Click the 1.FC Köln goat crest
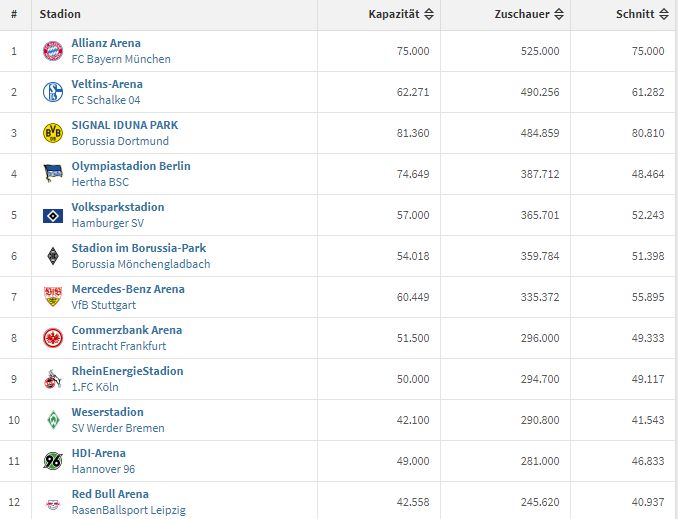This screenshot has width=678, height=519. (53, 379)
